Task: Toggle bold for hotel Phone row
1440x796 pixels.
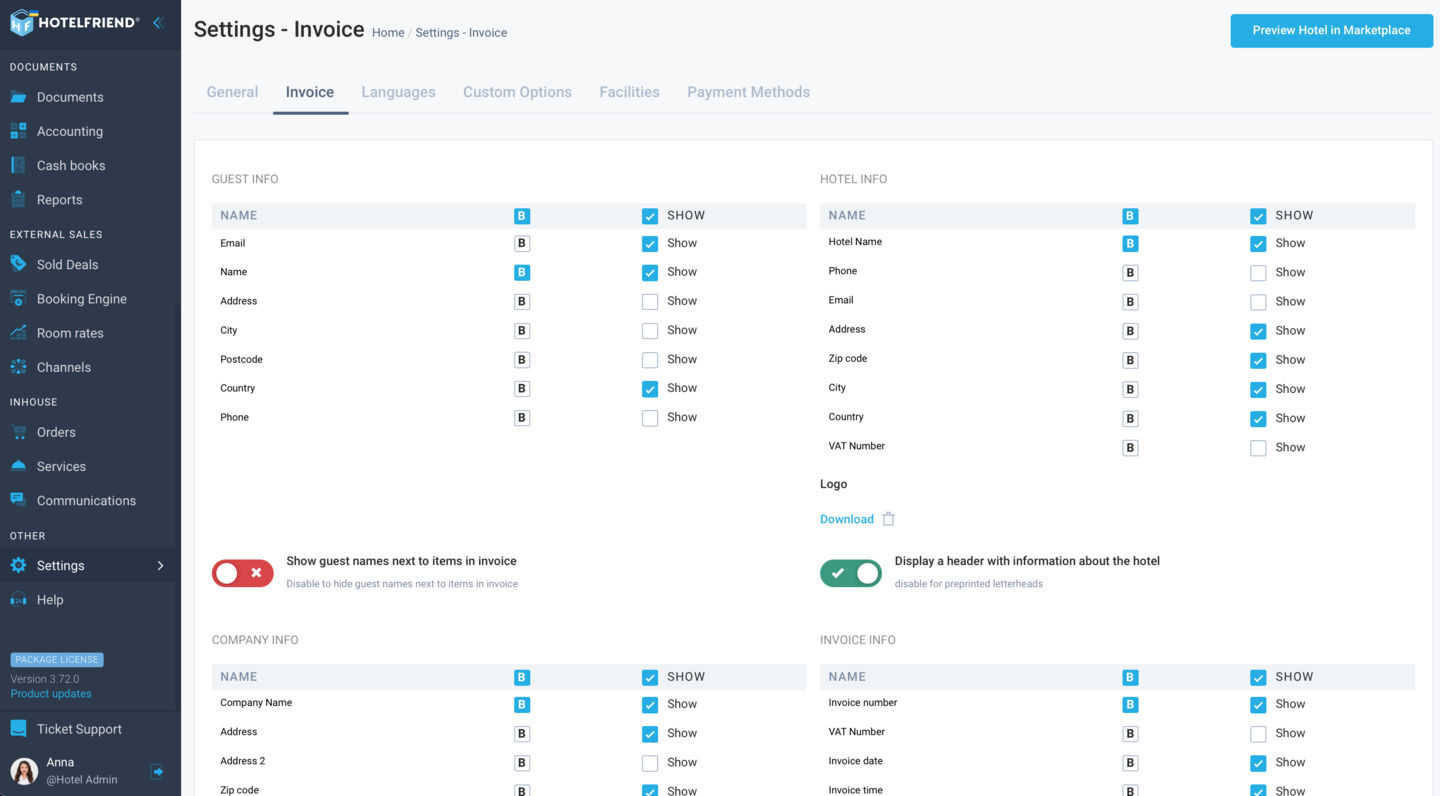Action: (1130, 272)
